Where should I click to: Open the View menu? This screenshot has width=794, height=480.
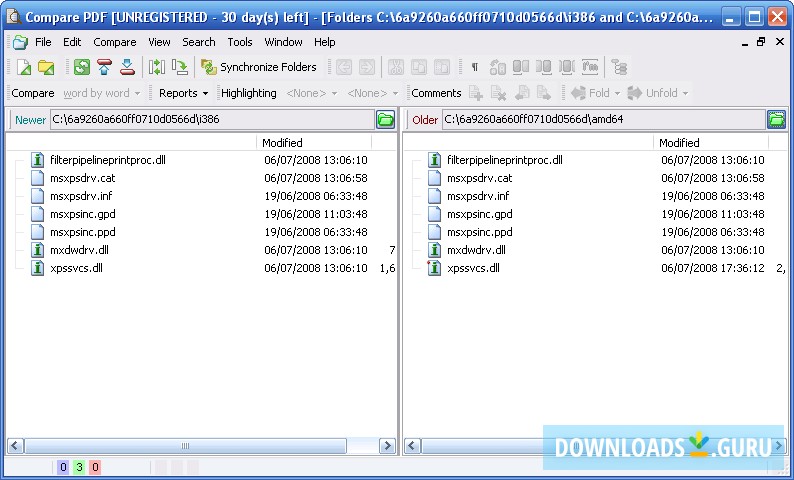click(x=159, y=42)
